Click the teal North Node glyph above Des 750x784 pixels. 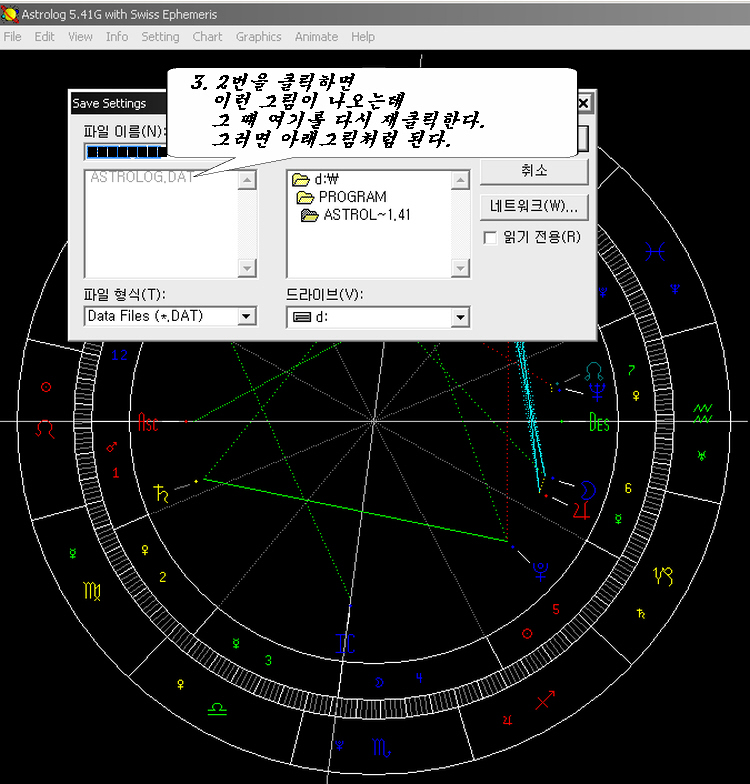(x=594, y=372)
